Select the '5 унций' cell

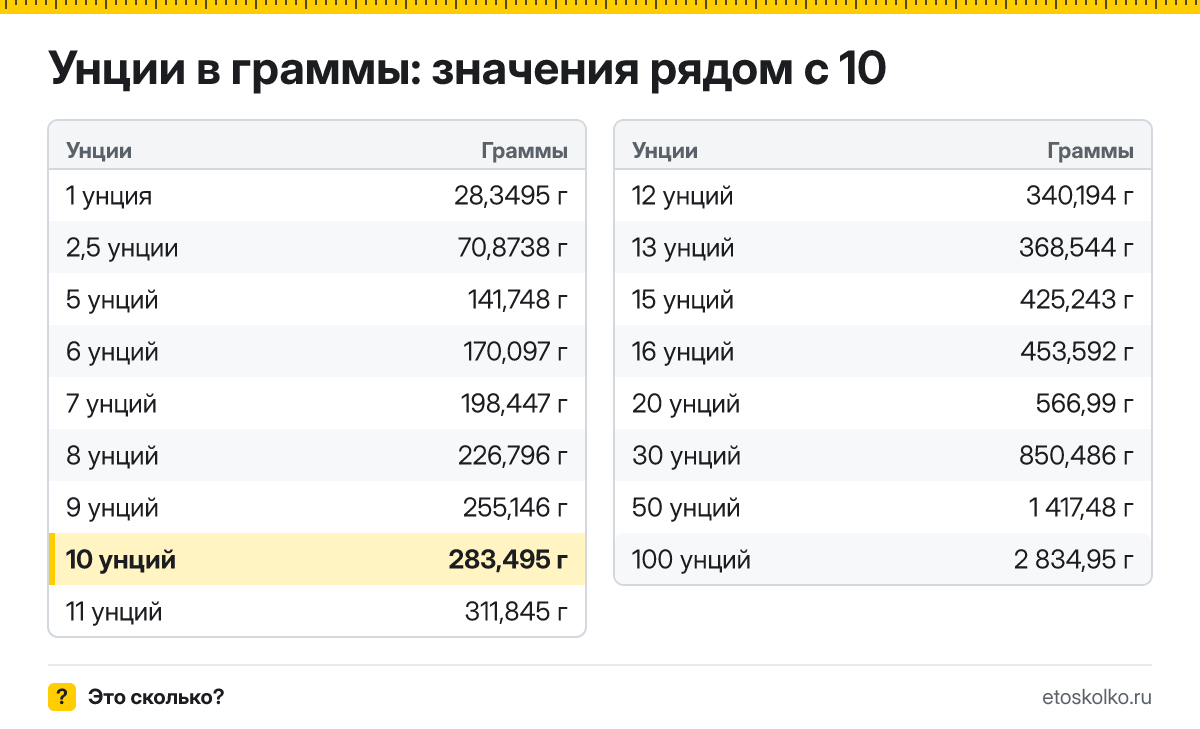(x=112, y=299)
